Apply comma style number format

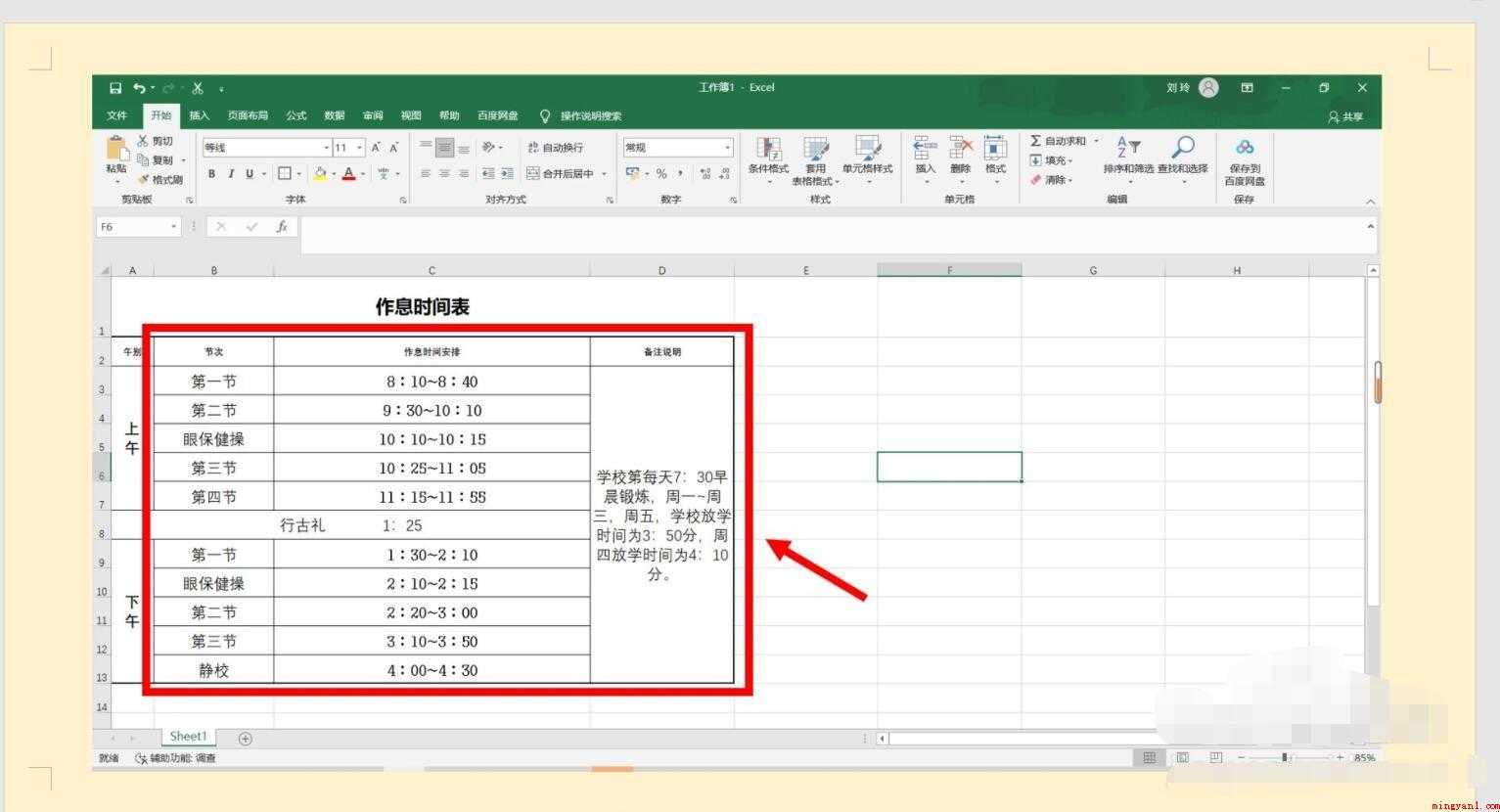[680, 174]
